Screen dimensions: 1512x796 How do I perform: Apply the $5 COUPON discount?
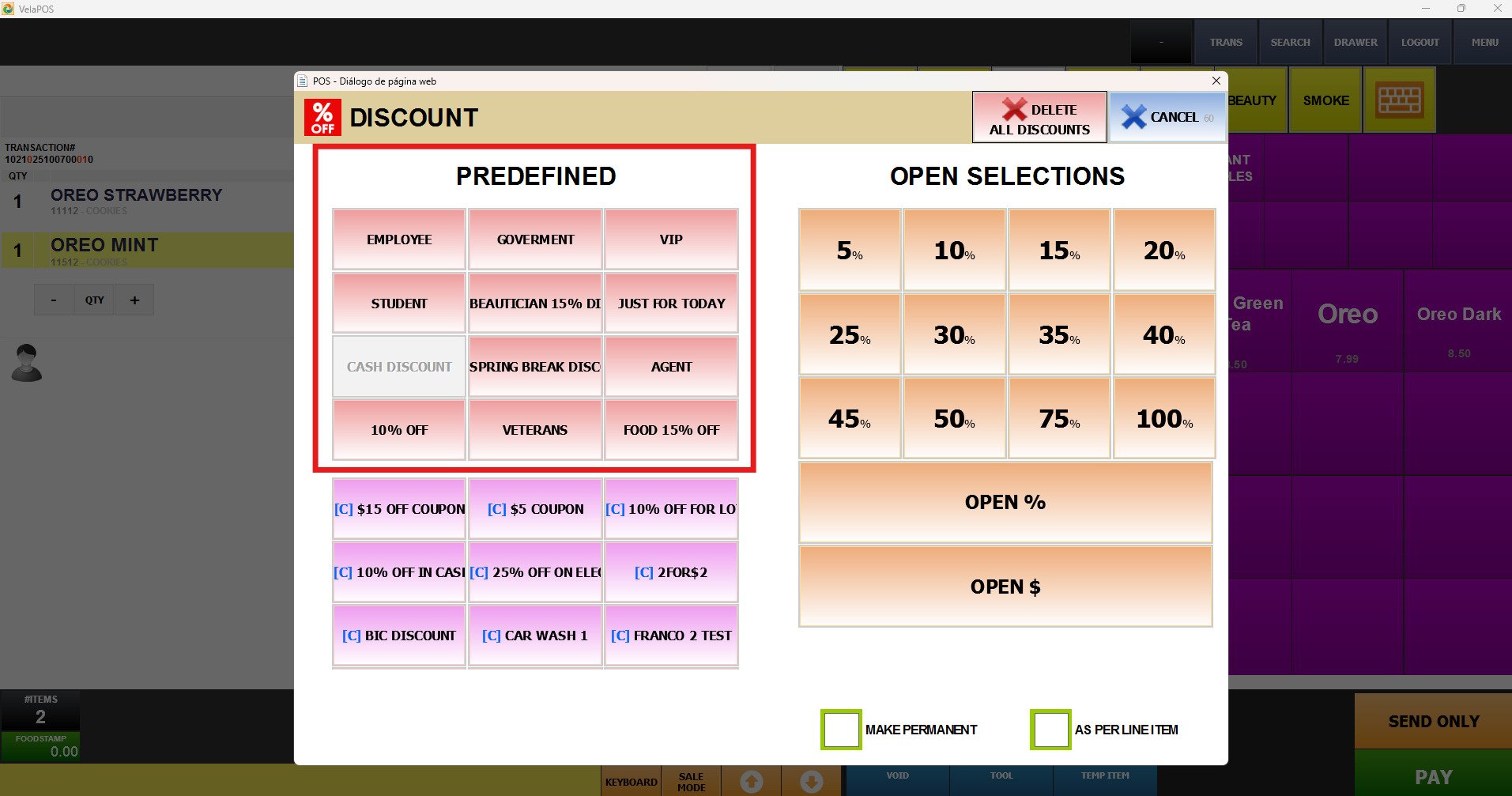point(535,509)
